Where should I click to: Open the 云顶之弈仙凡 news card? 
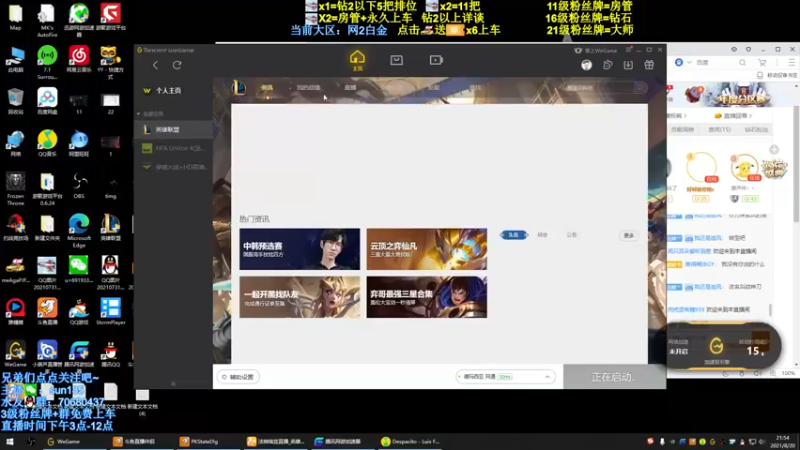[x=427, y=249]
